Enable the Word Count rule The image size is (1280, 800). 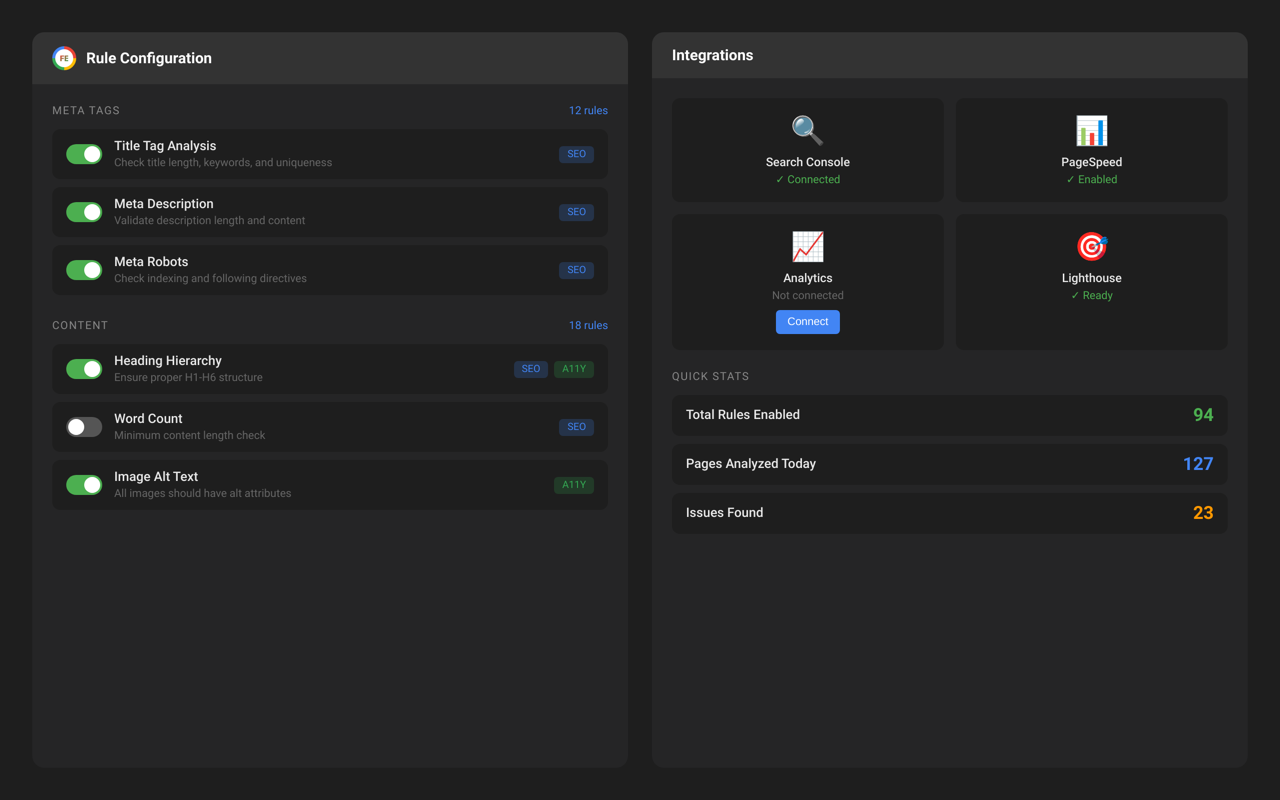84,427
